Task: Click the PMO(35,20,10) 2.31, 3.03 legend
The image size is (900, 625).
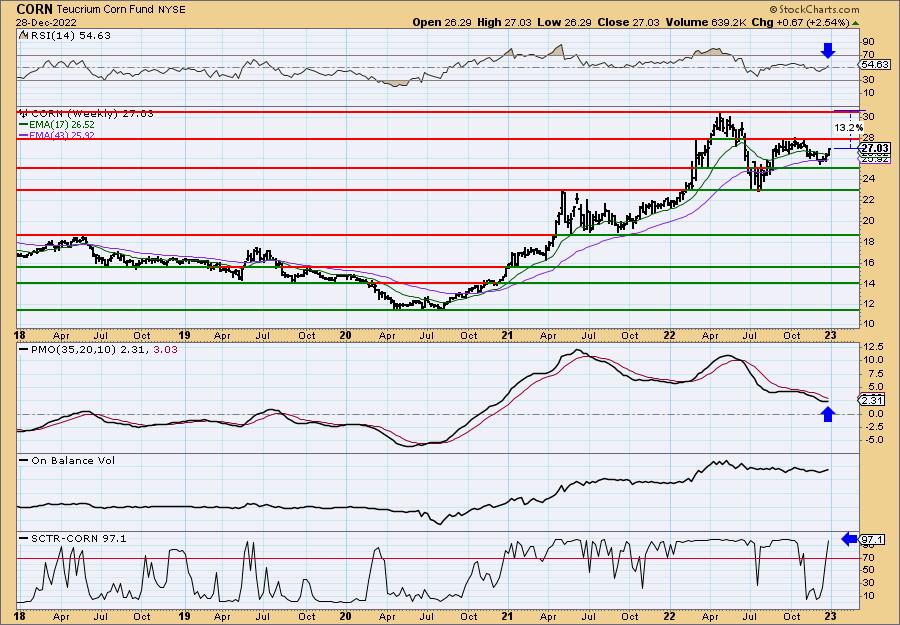Action: [99, 349]
